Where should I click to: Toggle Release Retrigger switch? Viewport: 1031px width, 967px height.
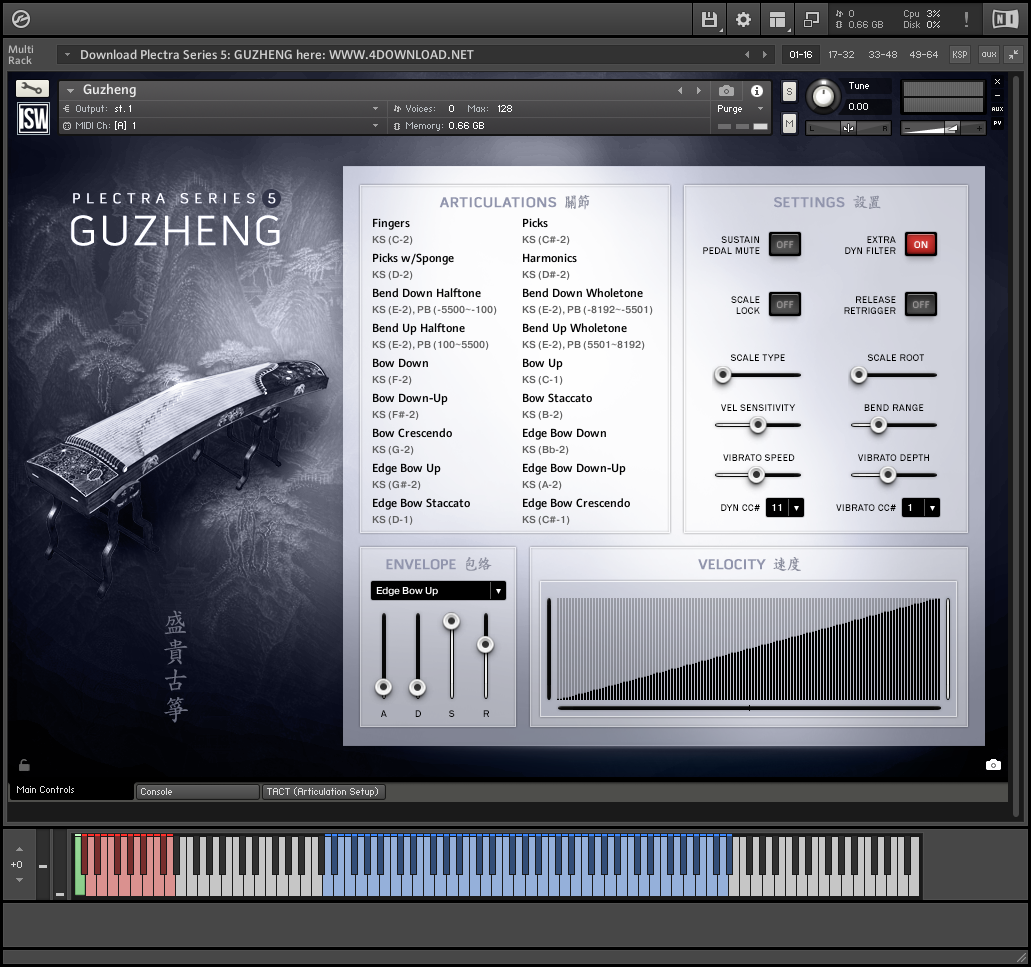[921, 304]
